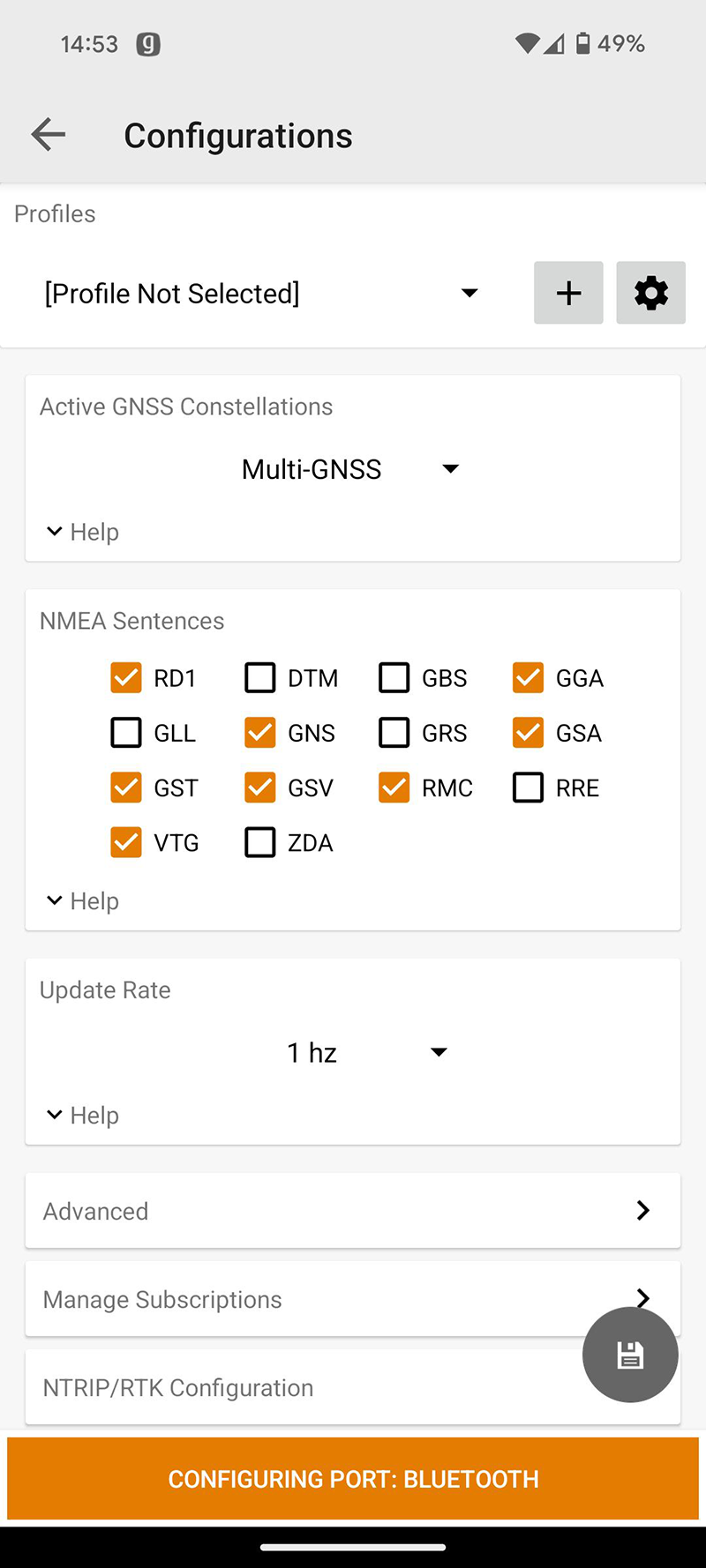The image size is (706, 1568).
Task: Expand Help under Update Rate
Action: [x=82, y=1115]
